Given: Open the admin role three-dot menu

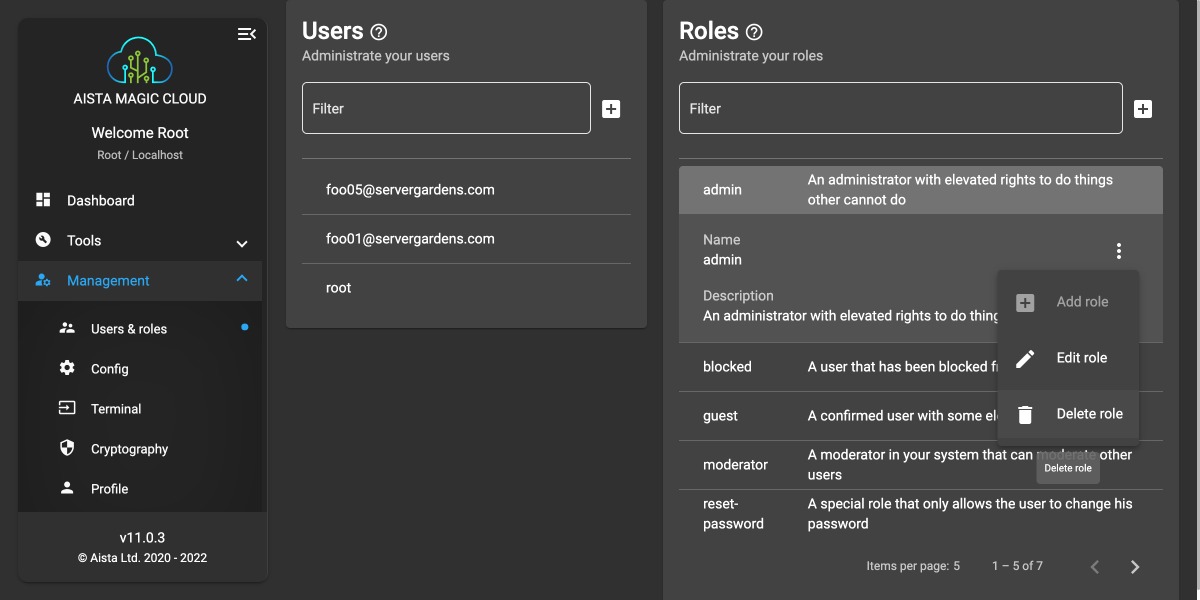Looking at the screenshot, I should tap(1119, 251).
